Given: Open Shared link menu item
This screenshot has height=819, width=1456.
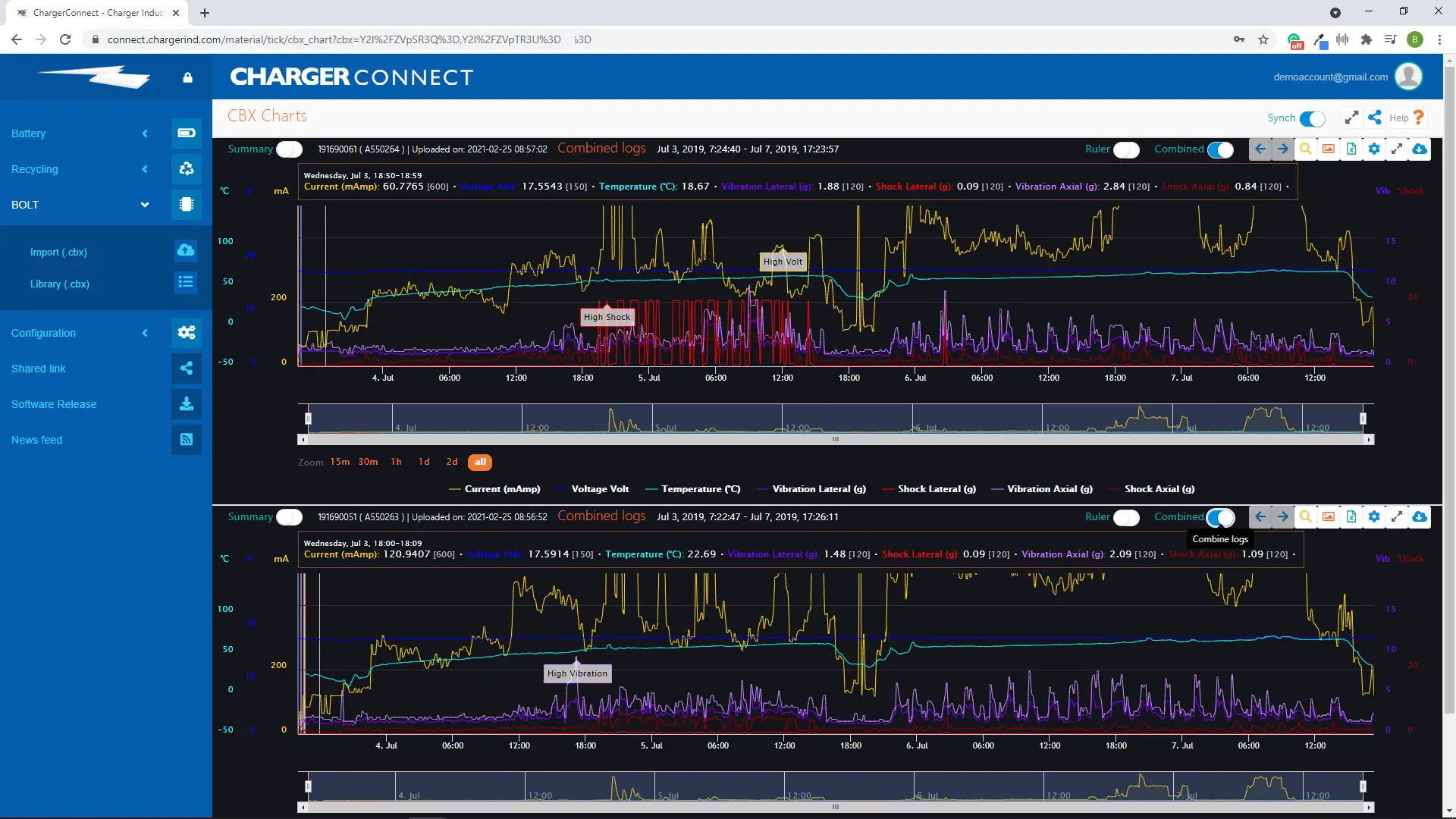Looking at the screenshot, I should 38,369.
